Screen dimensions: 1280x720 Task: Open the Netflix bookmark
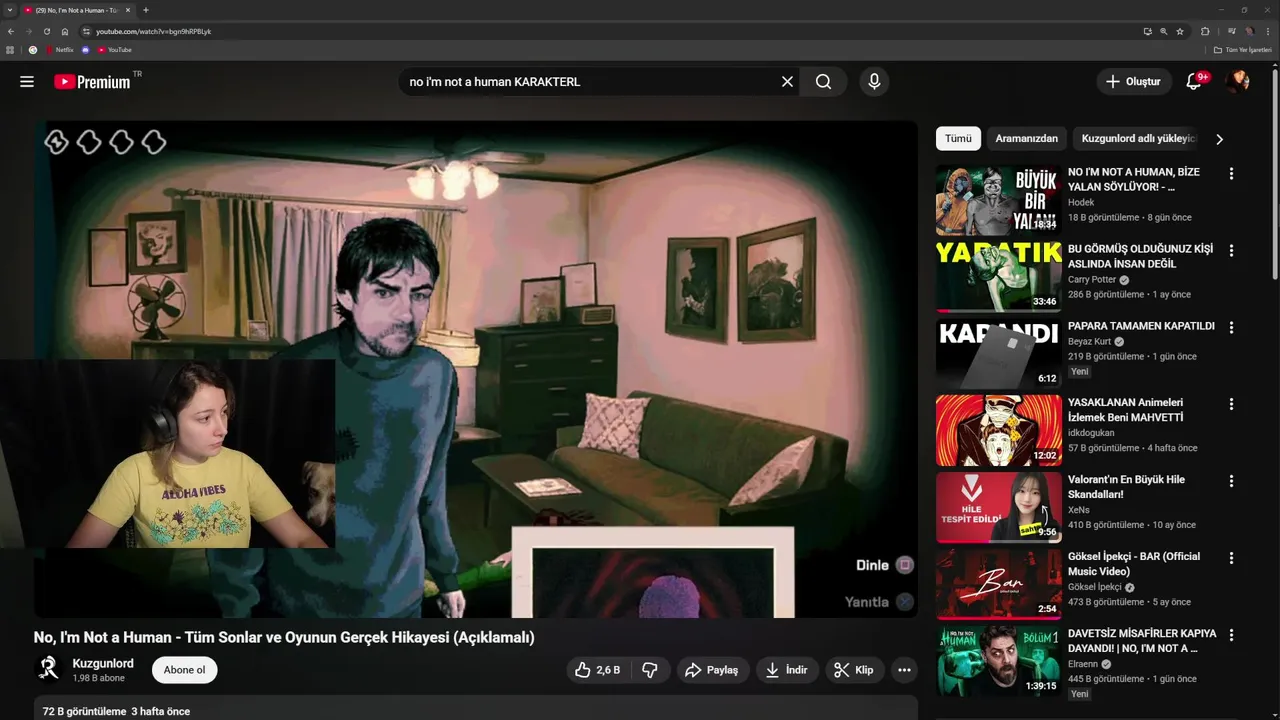pyautogui.click(x=59, y=50)
